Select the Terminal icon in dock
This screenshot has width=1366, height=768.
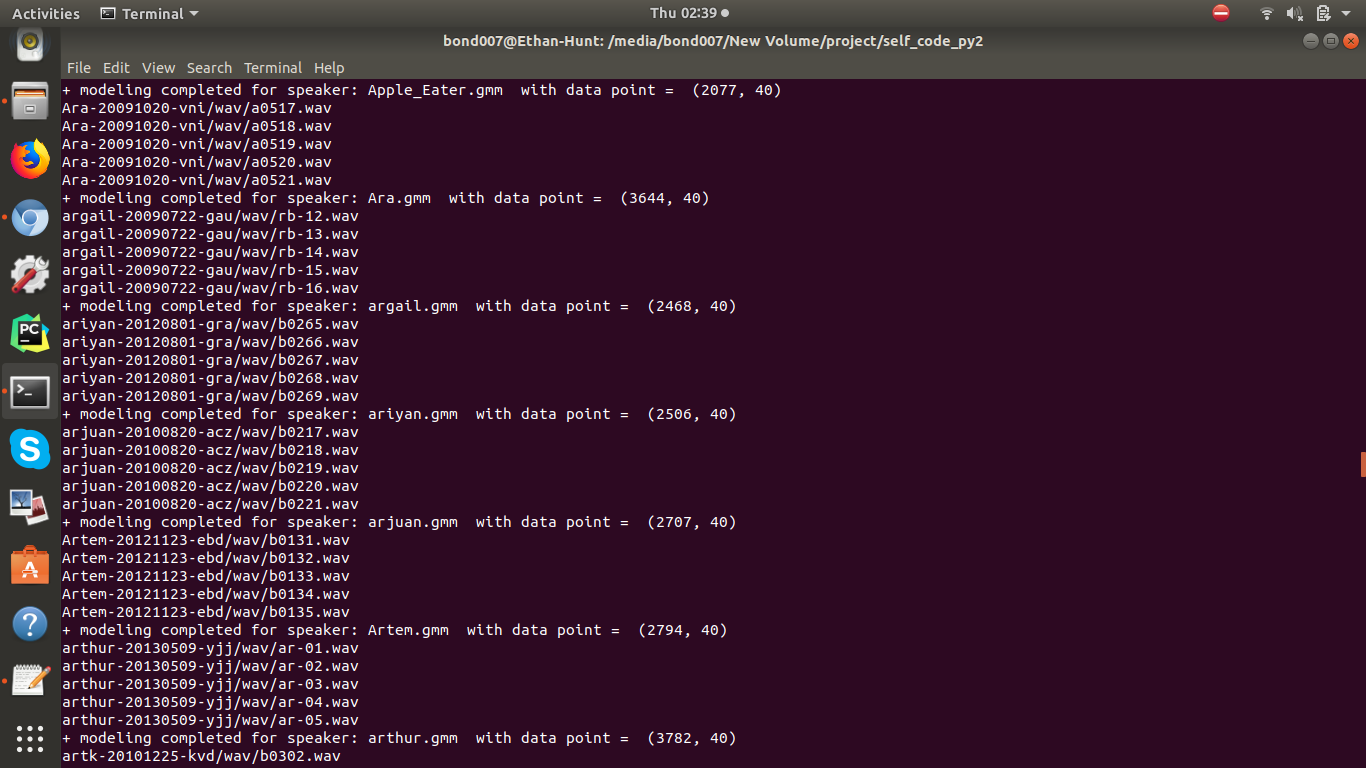(x=30, y=392)
